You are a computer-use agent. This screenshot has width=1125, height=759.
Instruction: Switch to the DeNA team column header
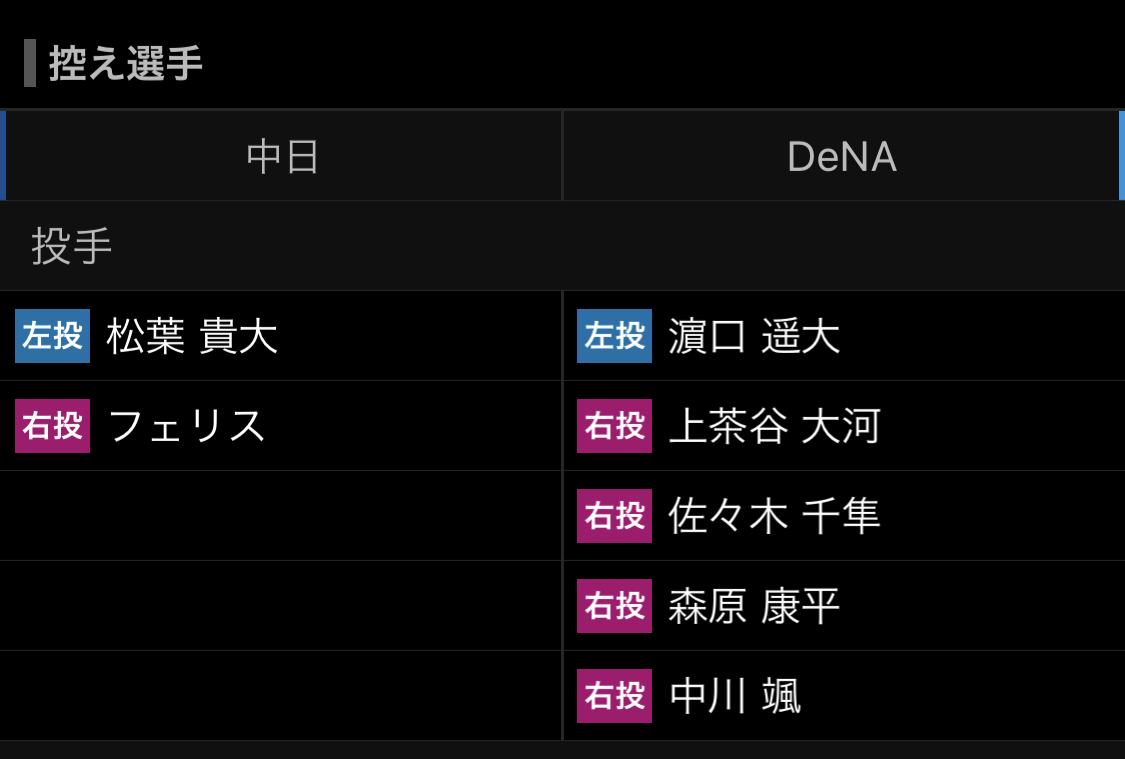(842, 156)
